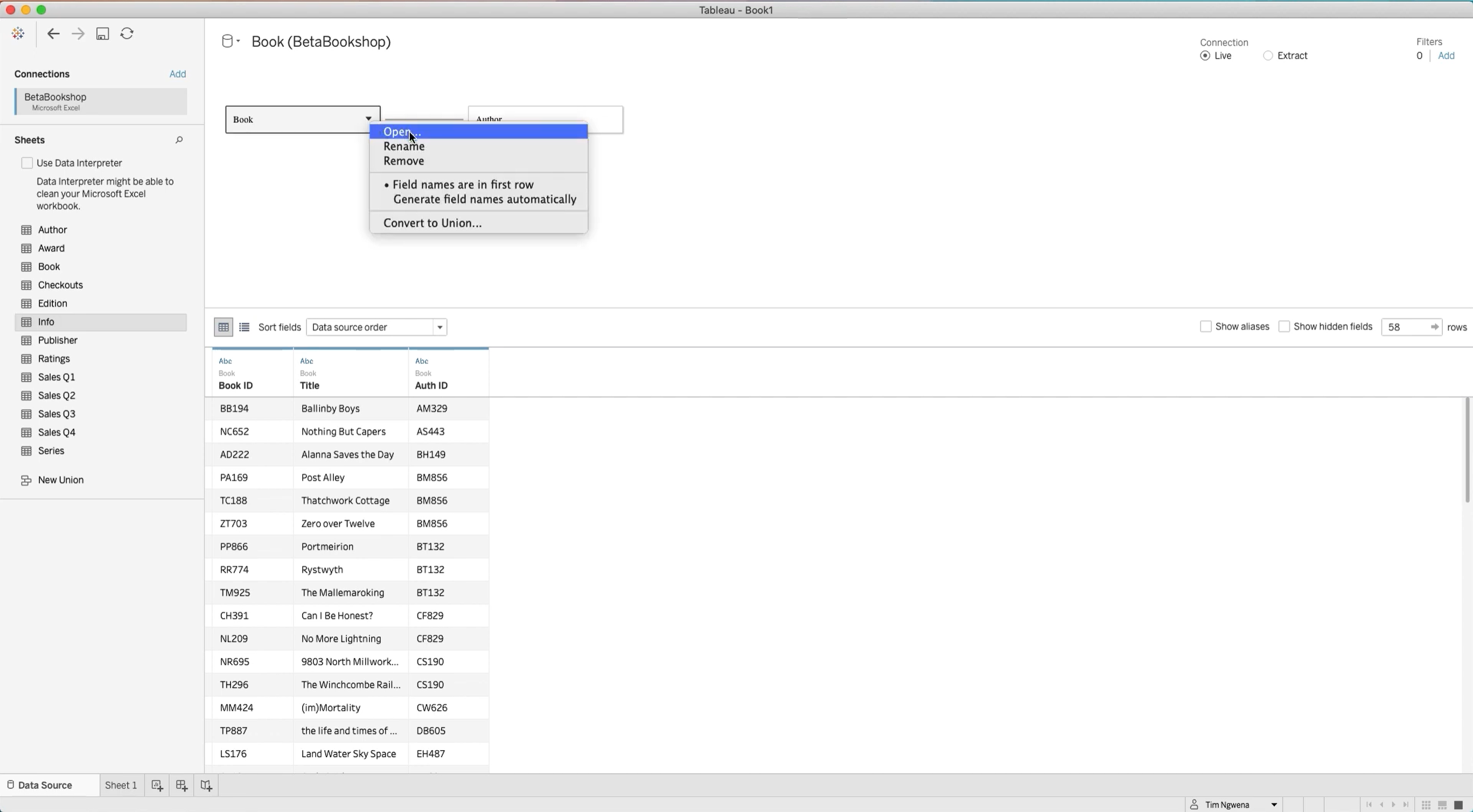Click the Tableau logo start page icon
Screen dimensions: 1473x812
tap(18, 34)
